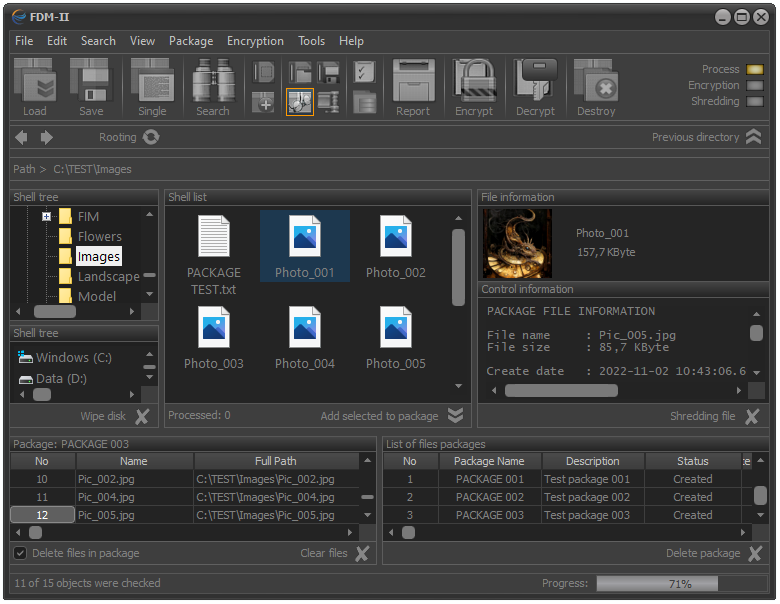780x604 pixels.
Task: Click the Single toolbar icon
Action: pyautogui.click(x=152, y=81)
